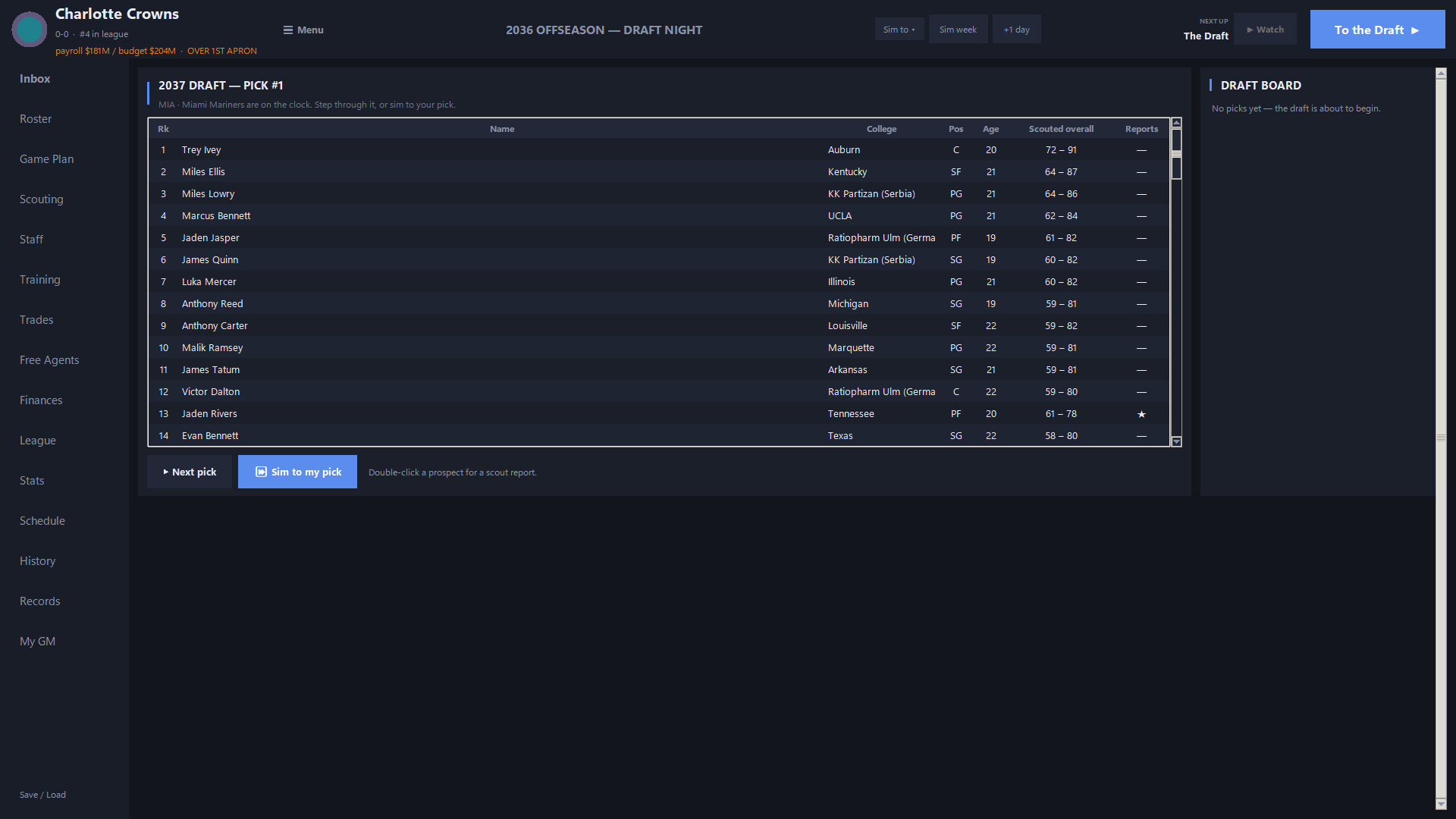Click the star report marker for Jaden Rivers

1141,414
